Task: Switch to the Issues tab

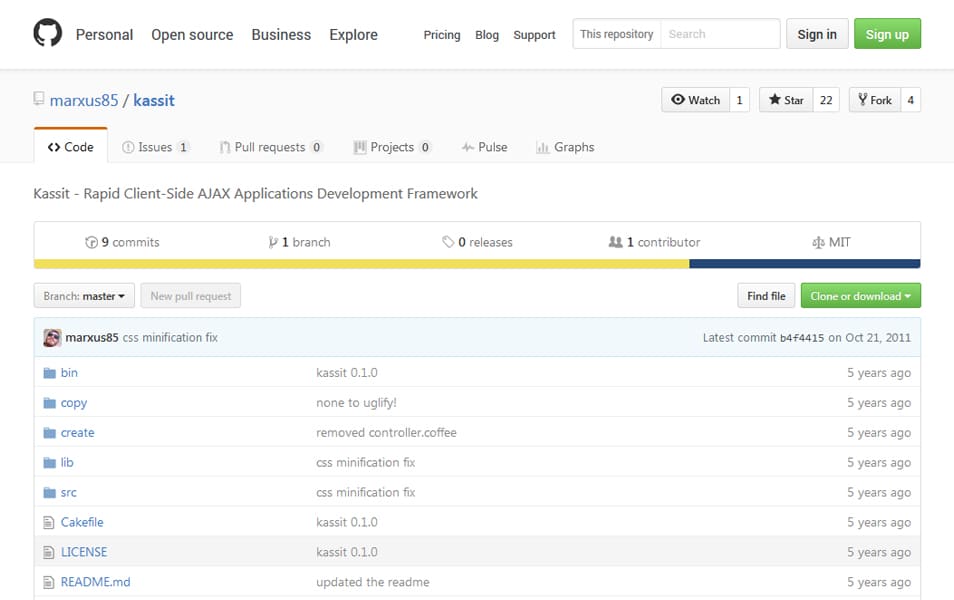Action: [x=155, y=147]
